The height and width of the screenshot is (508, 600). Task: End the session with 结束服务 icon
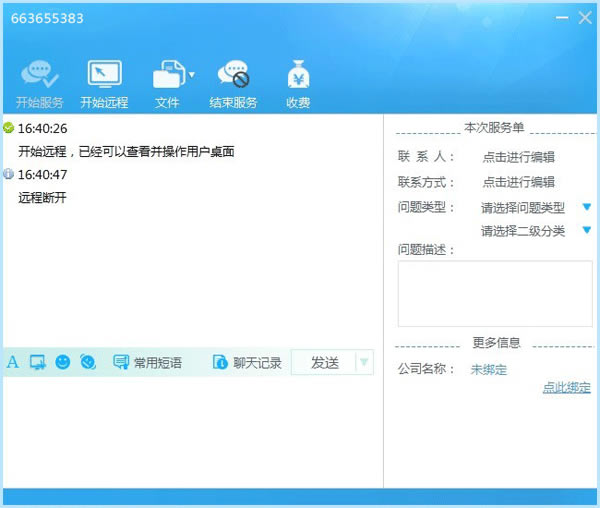[x=233, y=75]
